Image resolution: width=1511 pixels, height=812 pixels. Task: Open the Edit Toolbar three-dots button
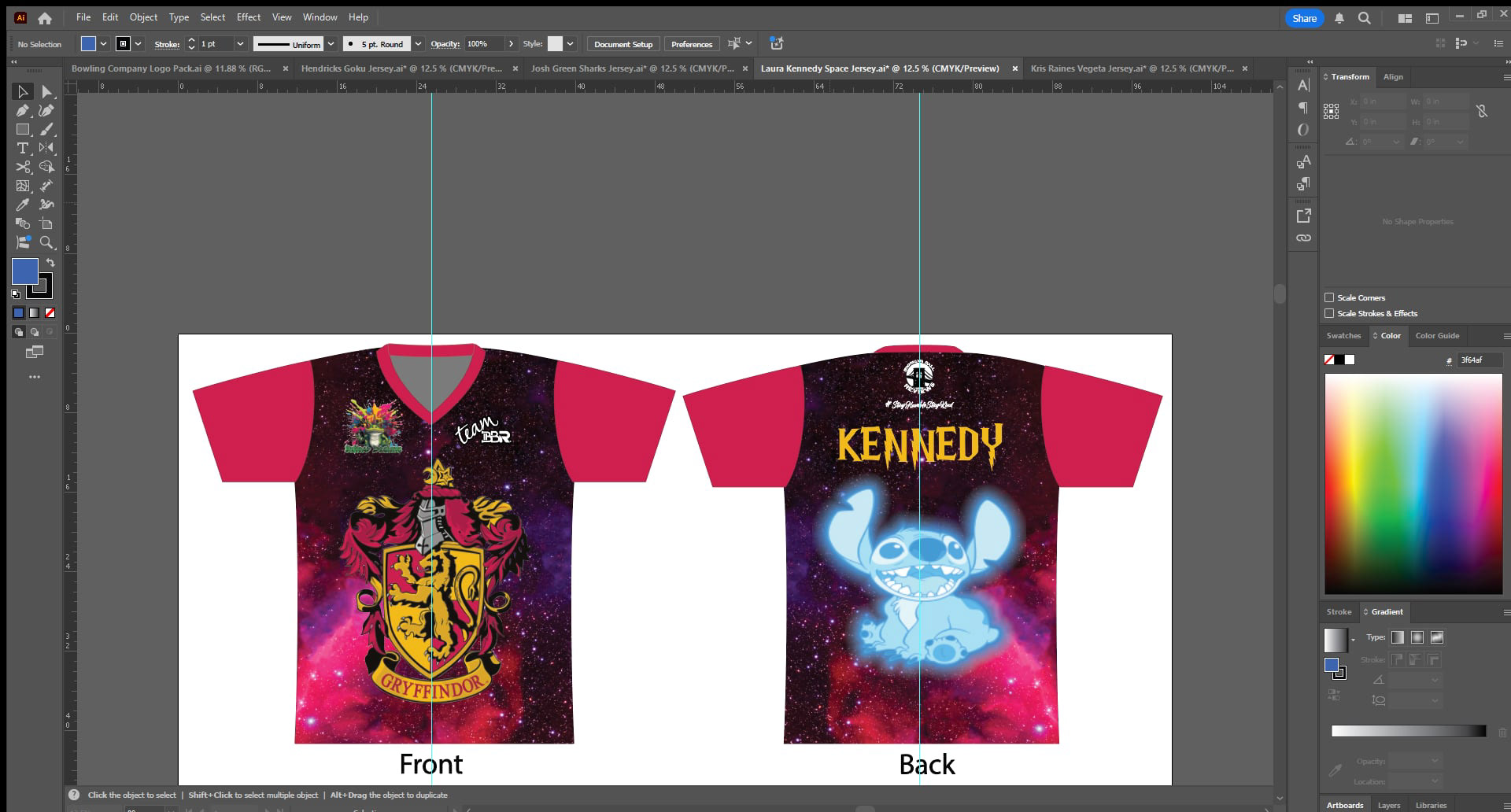(x=34, y=377)
